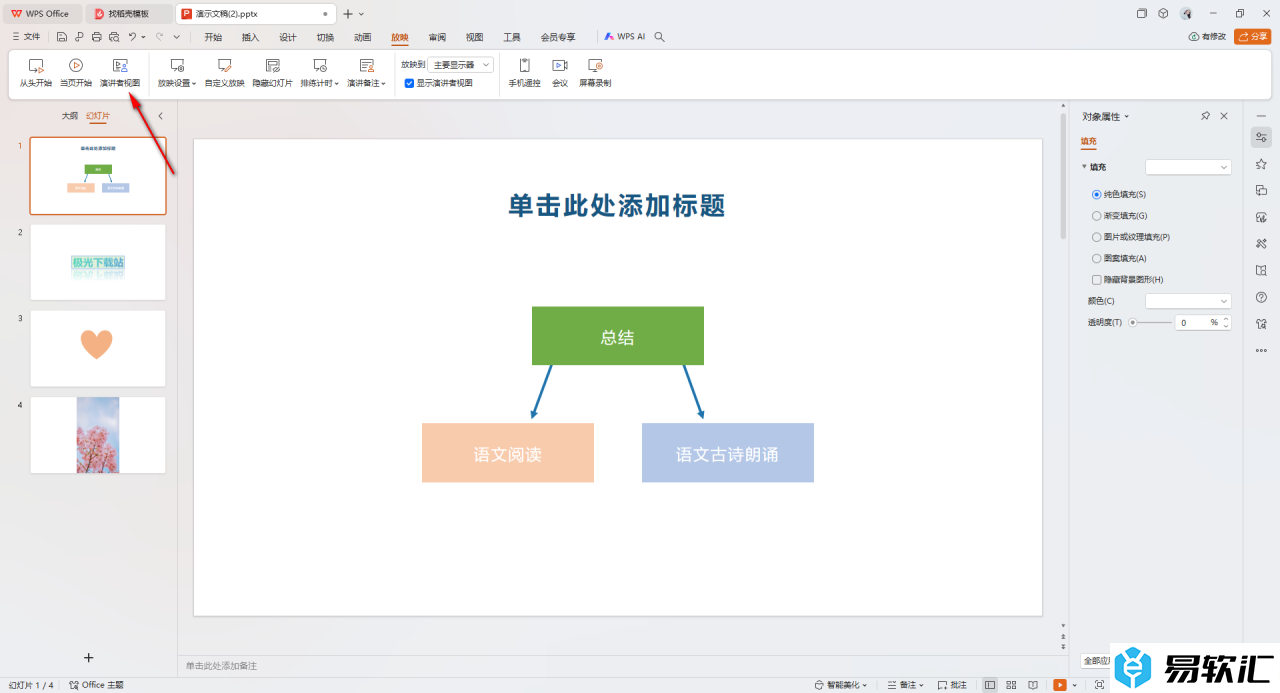This screenshot has width=1280, height=693.
Task: Click the search magnifier in ribbon
Action: pyautogui.click(x=659, y=37)
